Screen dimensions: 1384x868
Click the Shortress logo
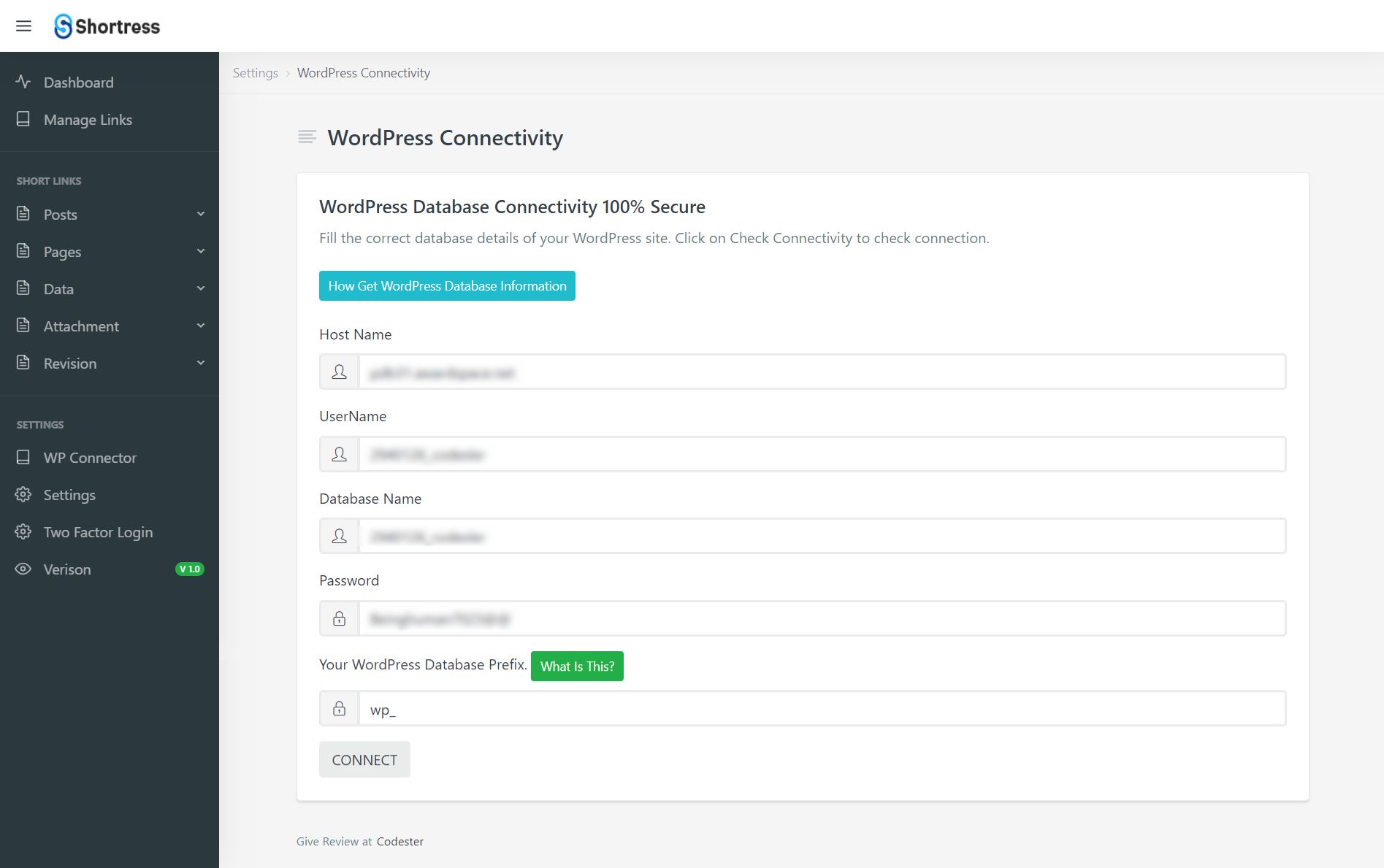(x=107, y=26)
